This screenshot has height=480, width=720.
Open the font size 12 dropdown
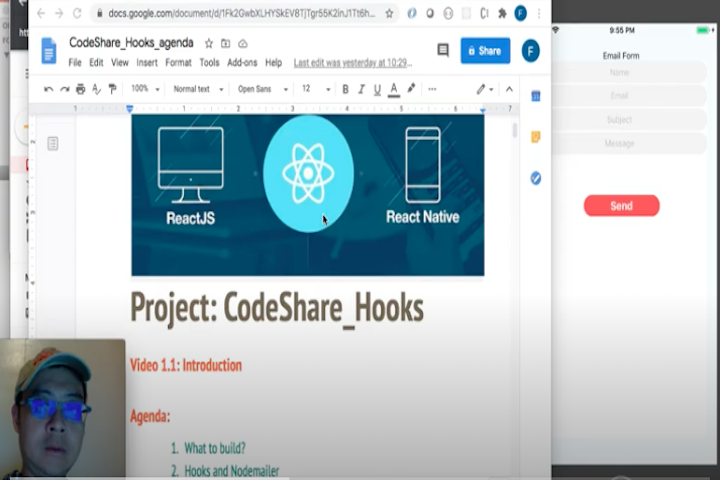tap(316, 89)
